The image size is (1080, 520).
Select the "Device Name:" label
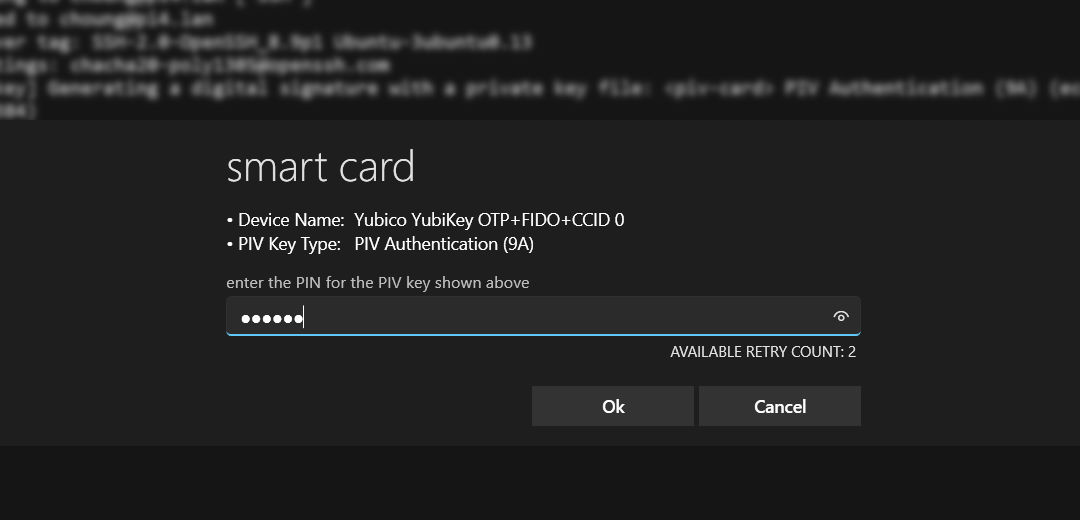pos(291,220)
